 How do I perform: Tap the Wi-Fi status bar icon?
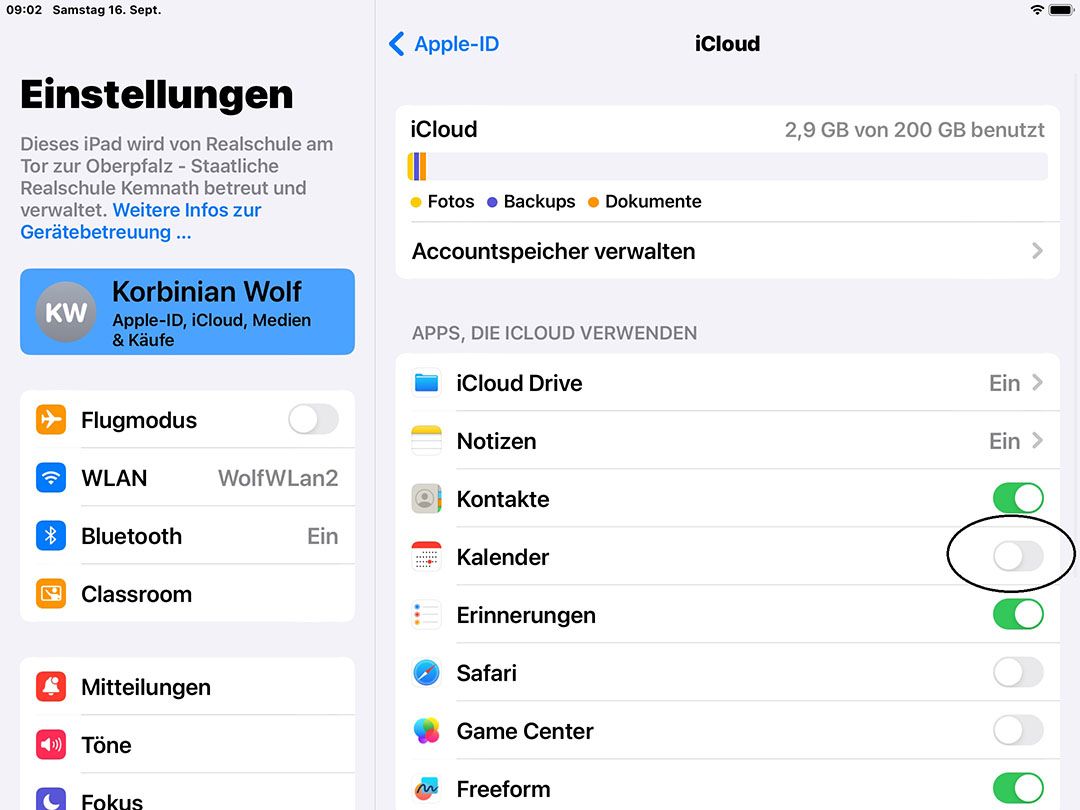point(1037,10)
